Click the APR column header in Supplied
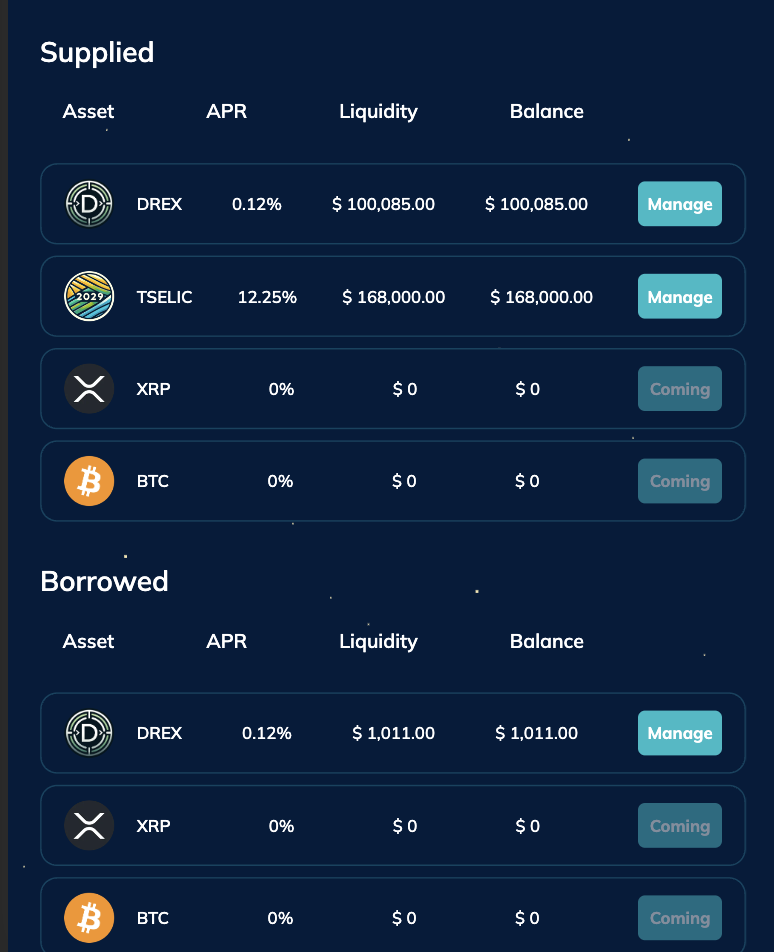This screenshot has width=774, height=952. 226,111
